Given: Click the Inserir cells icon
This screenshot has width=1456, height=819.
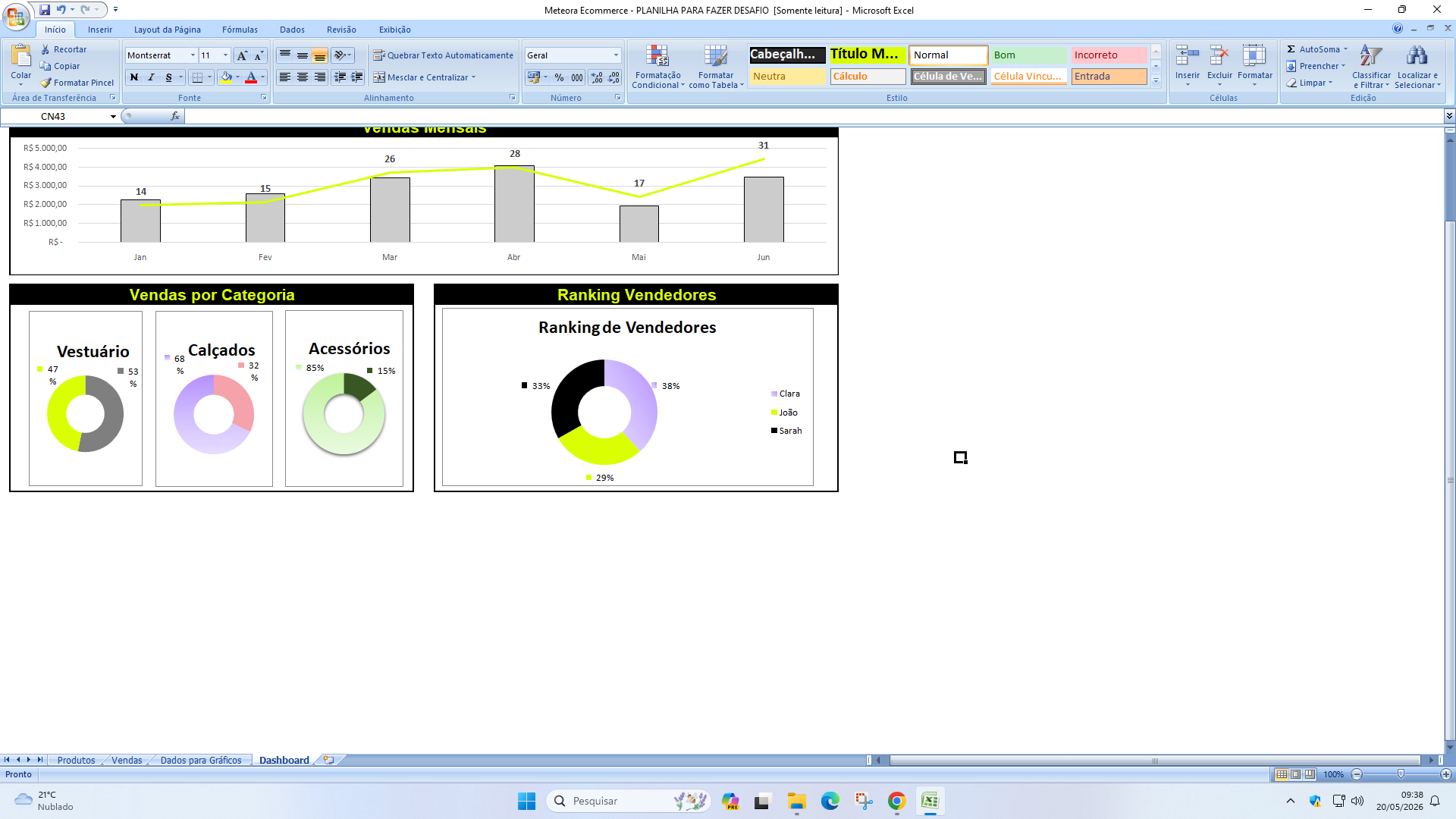Looking at the screenshot, I should (1187, 55).
